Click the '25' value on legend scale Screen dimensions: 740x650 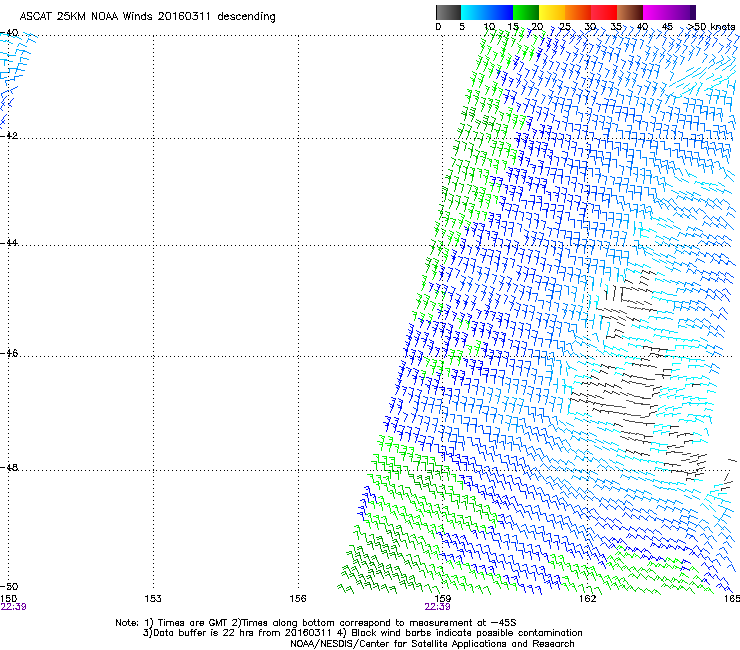point(564,27)
